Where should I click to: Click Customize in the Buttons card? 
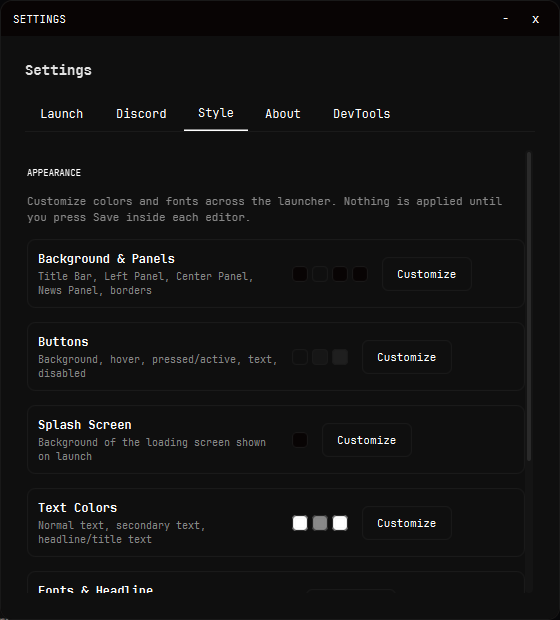[407, 357]
